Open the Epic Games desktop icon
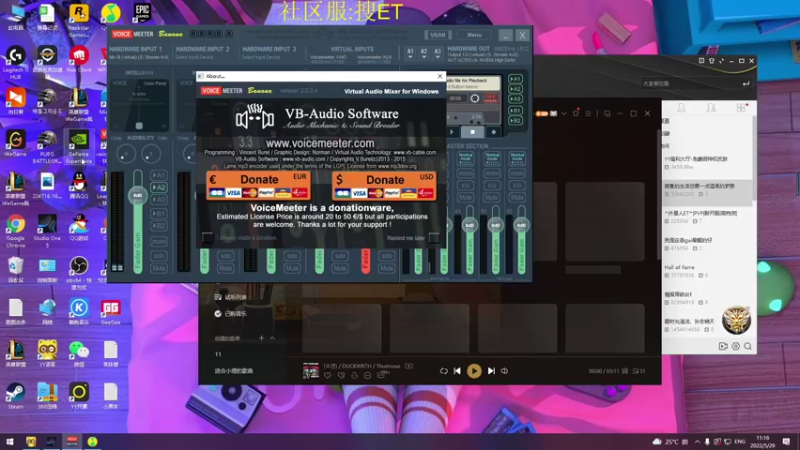Image resolution: width=800 pixels, height=450 pixels. pos(142,13)
